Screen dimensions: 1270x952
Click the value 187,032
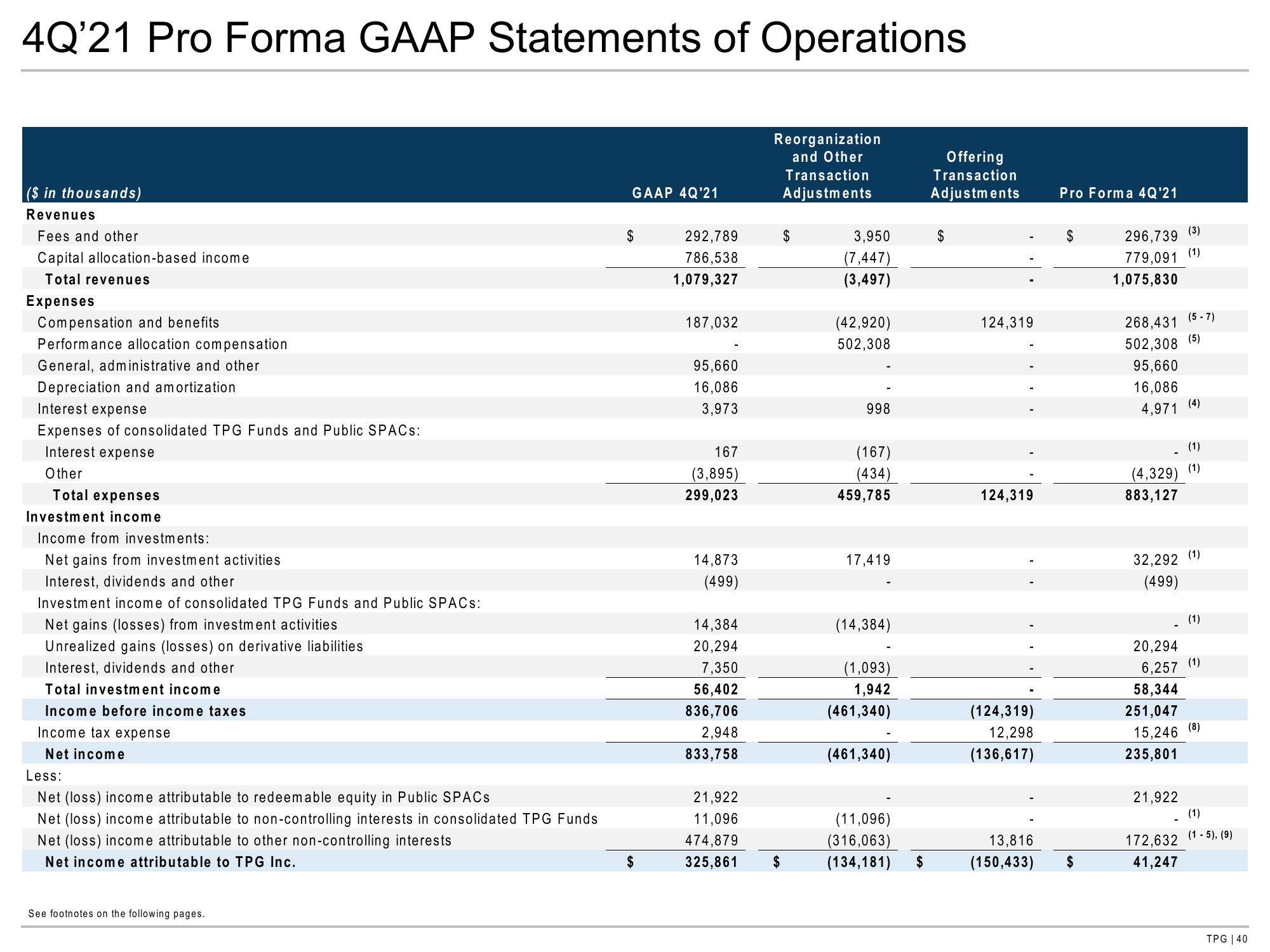(711, 322)
